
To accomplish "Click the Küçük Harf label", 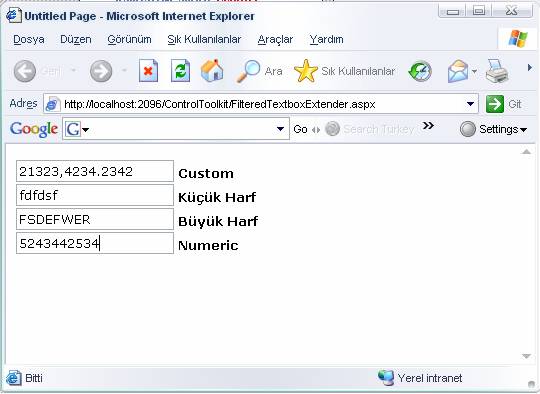I will (x=217, y=197).
